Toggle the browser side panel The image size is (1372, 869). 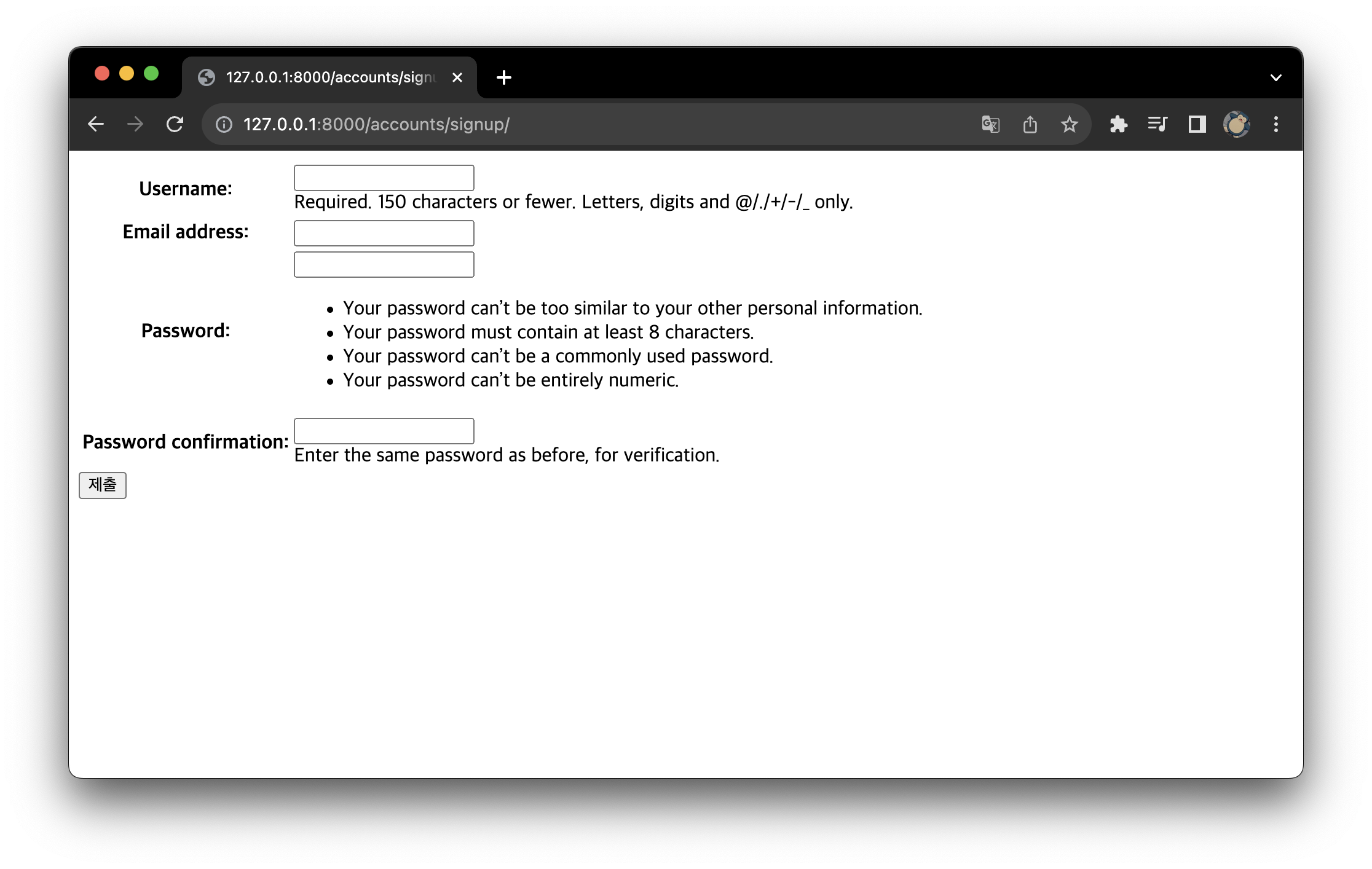(x=1197, y=125)
